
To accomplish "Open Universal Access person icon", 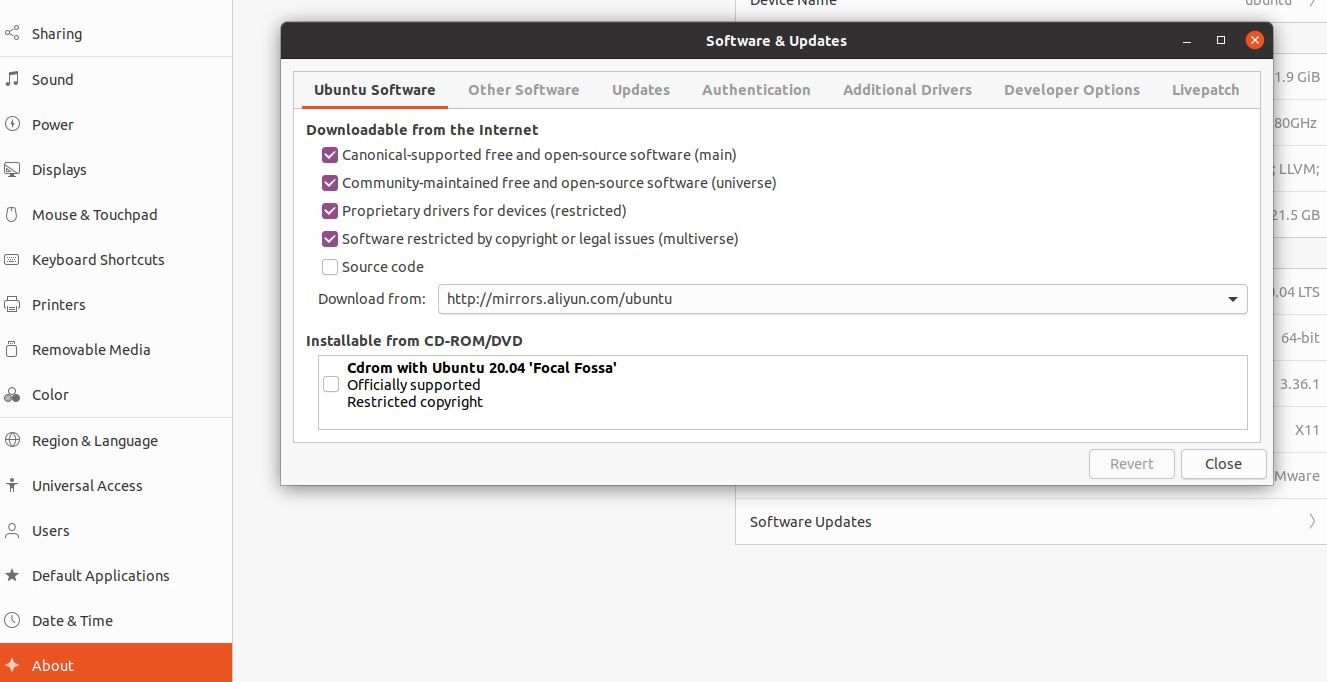I will [12, 485].
